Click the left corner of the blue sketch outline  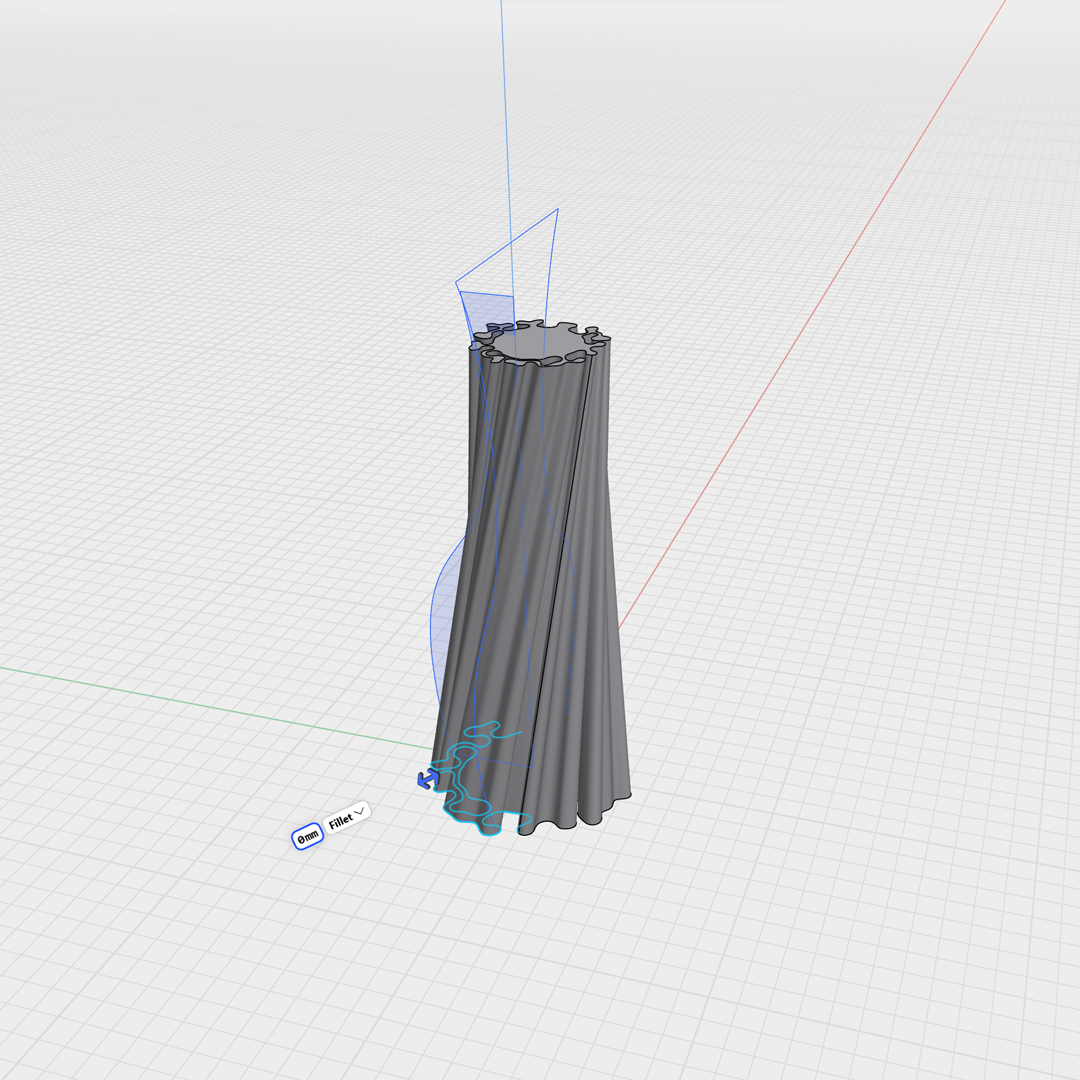[456, 284]
